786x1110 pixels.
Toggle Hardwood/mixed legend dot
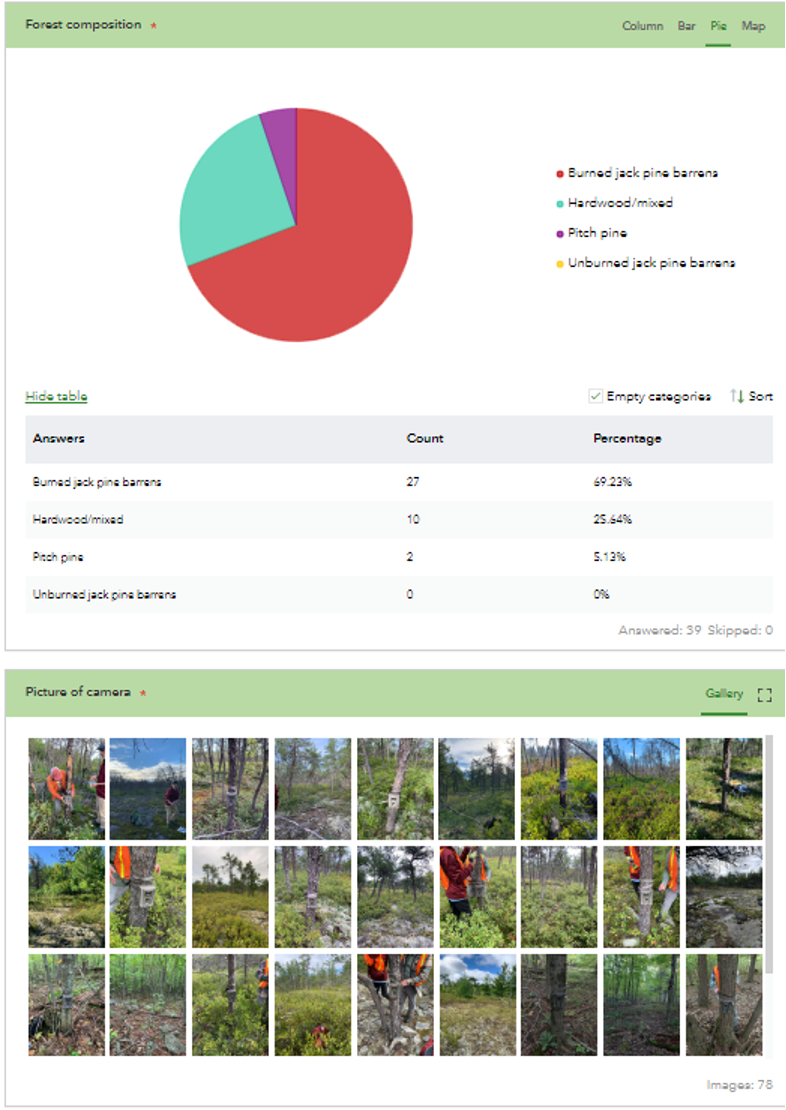(559, 204)
